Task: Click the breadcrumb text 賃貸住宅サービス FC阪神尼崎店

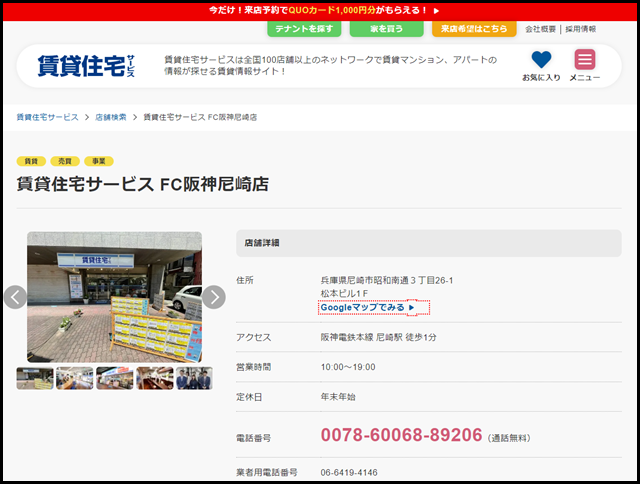Action: coord(200,118)
